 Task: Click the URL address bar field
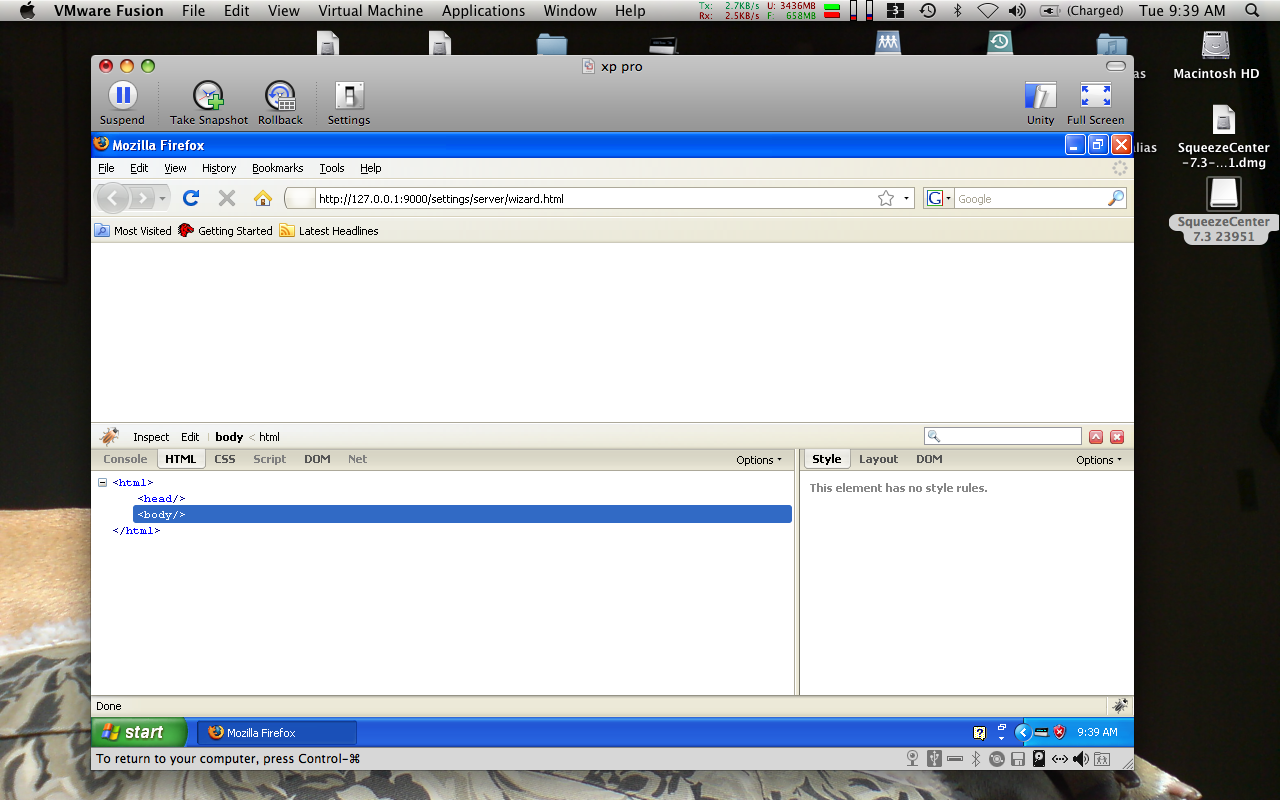click(590, 199)
